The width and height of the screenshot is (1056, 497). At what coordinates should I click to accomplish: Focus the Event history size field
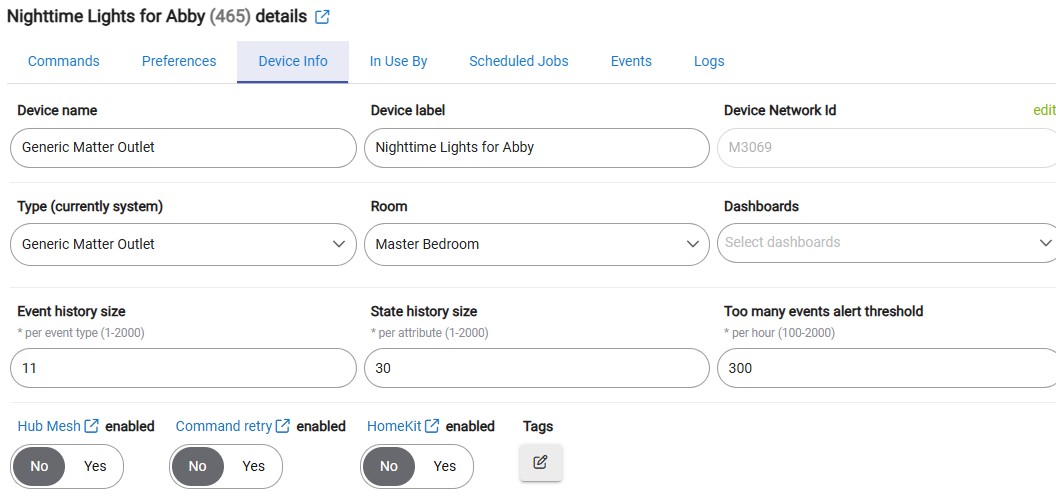(183, 368)
